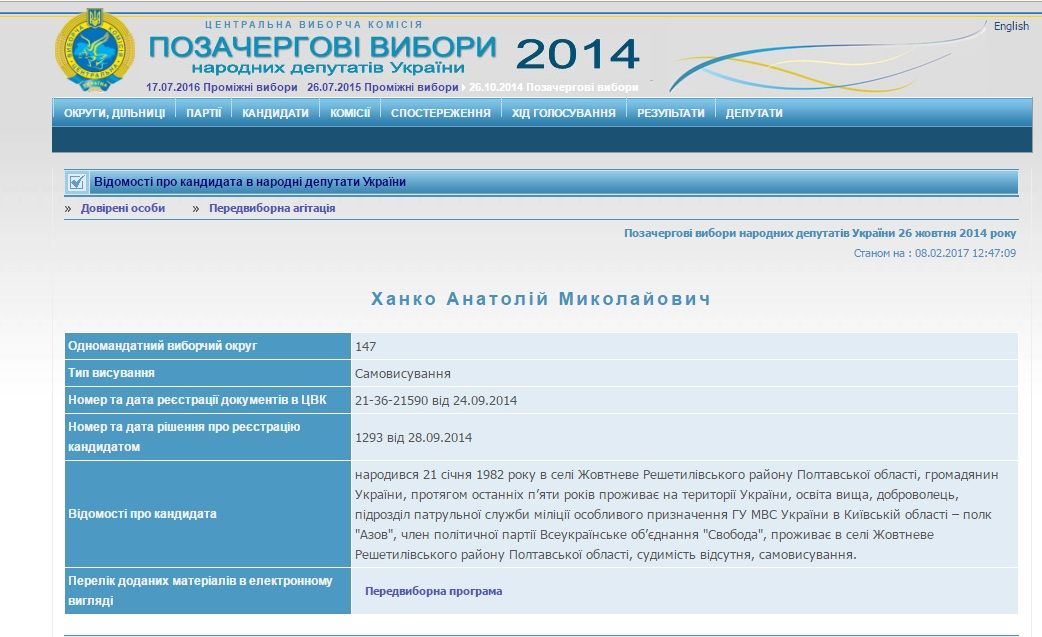
Task: Switch site language to English
Action: click(x=1010, y=26)
